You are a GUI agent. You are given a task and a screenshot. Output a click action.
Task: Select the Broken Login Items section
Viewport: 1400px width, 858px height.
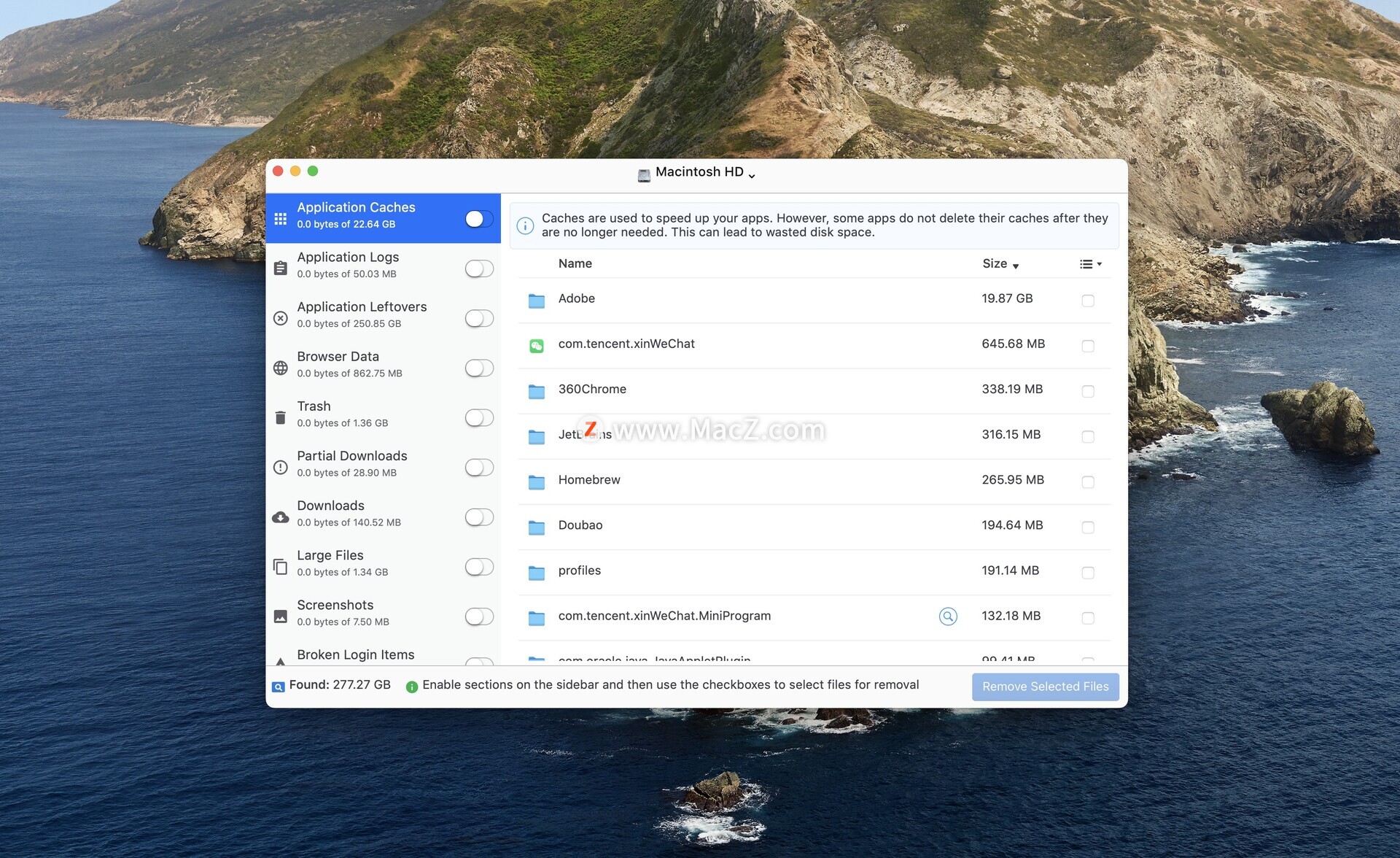355,654
